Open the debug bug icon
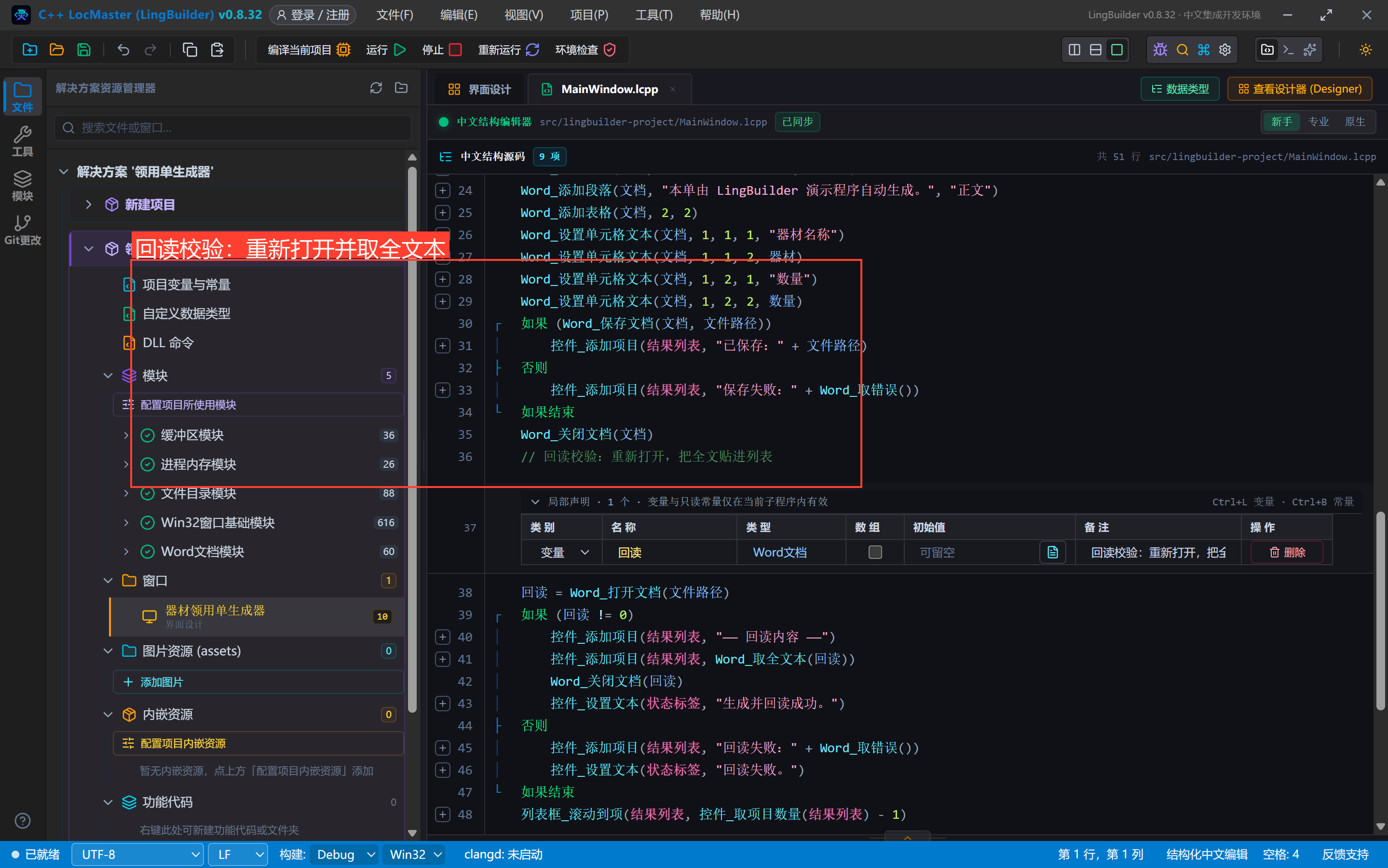The height and width of the screenshot is (868, 1388). pos(1160,50)
